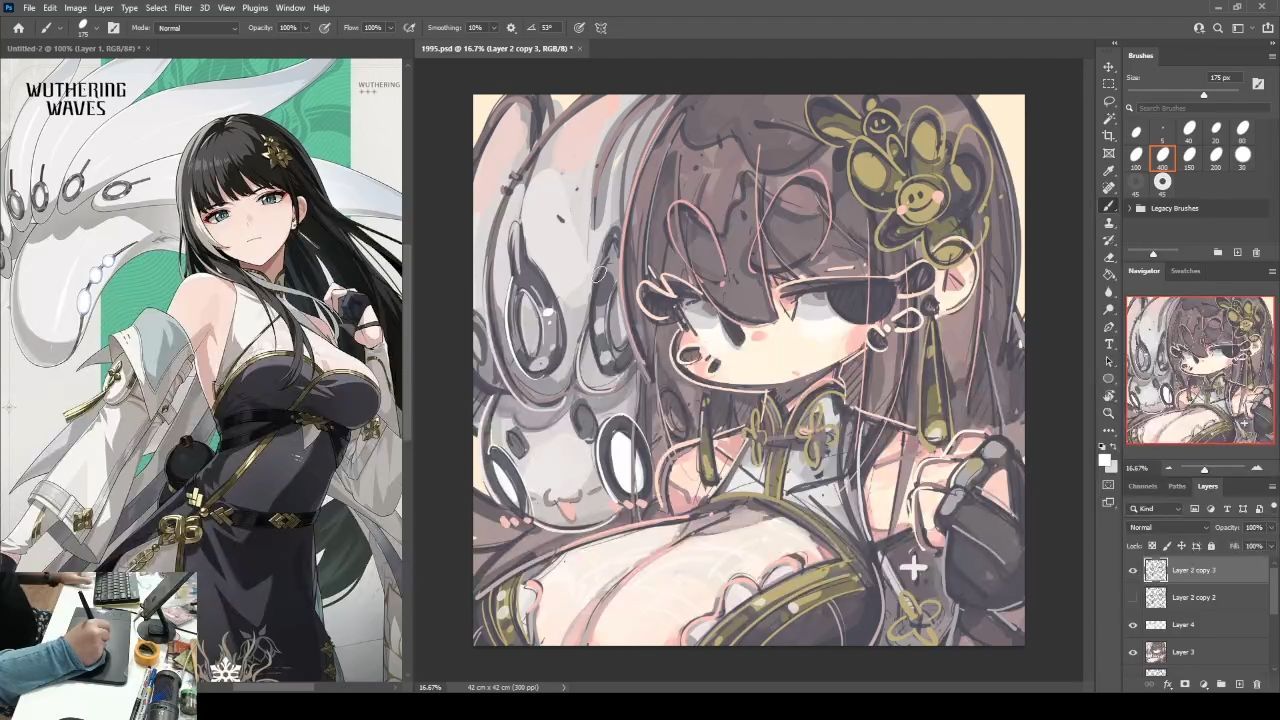This screenshot has width=1280, height=720.
Task: Select the Lasso tool
Action: coord(1109,101)
